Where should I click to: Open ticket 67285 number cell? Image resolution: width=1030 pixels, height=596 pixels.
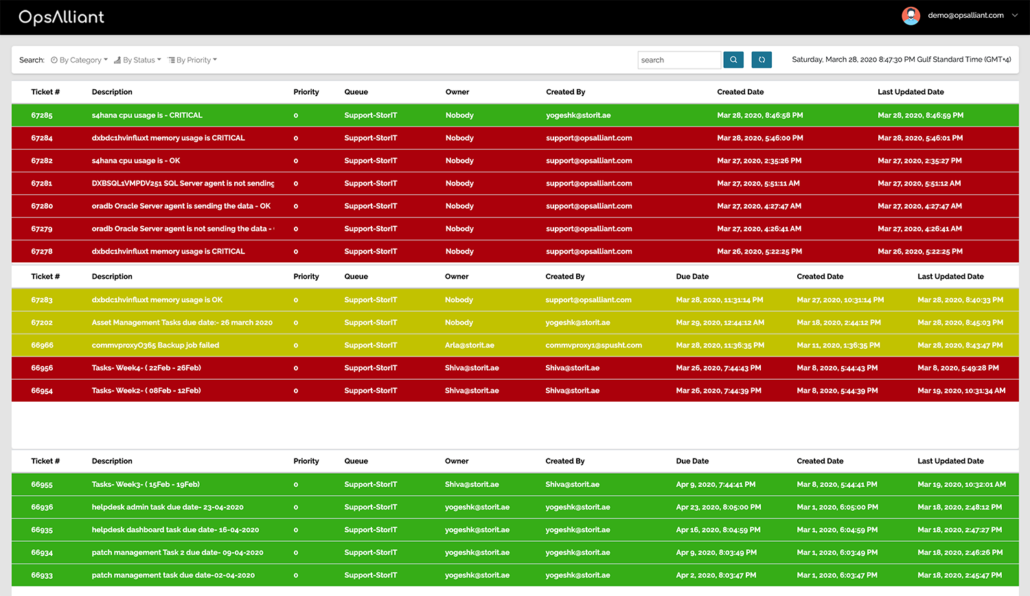41,115
